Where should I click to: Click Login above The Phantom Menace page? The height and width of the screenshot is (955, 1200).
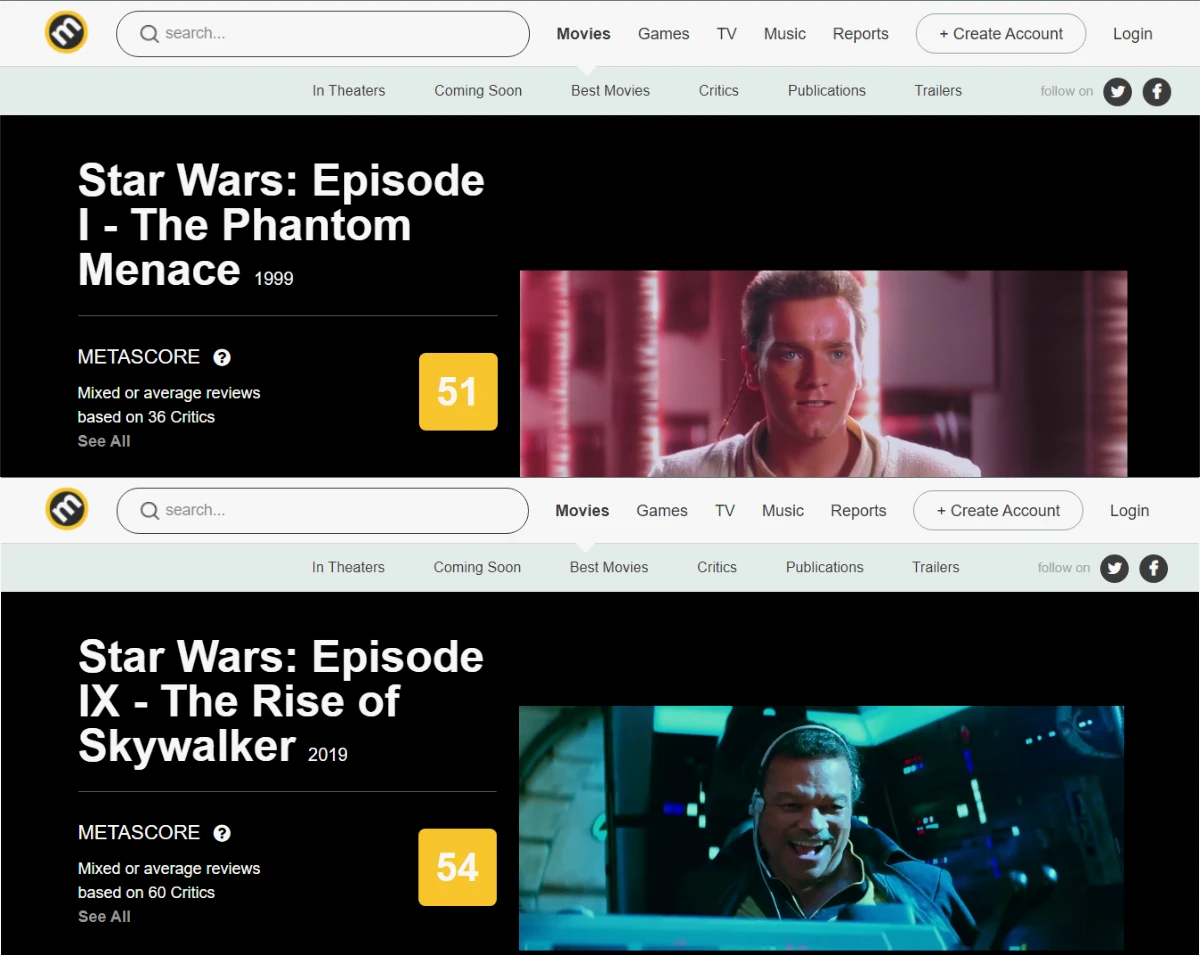[x=1133, y=34]
